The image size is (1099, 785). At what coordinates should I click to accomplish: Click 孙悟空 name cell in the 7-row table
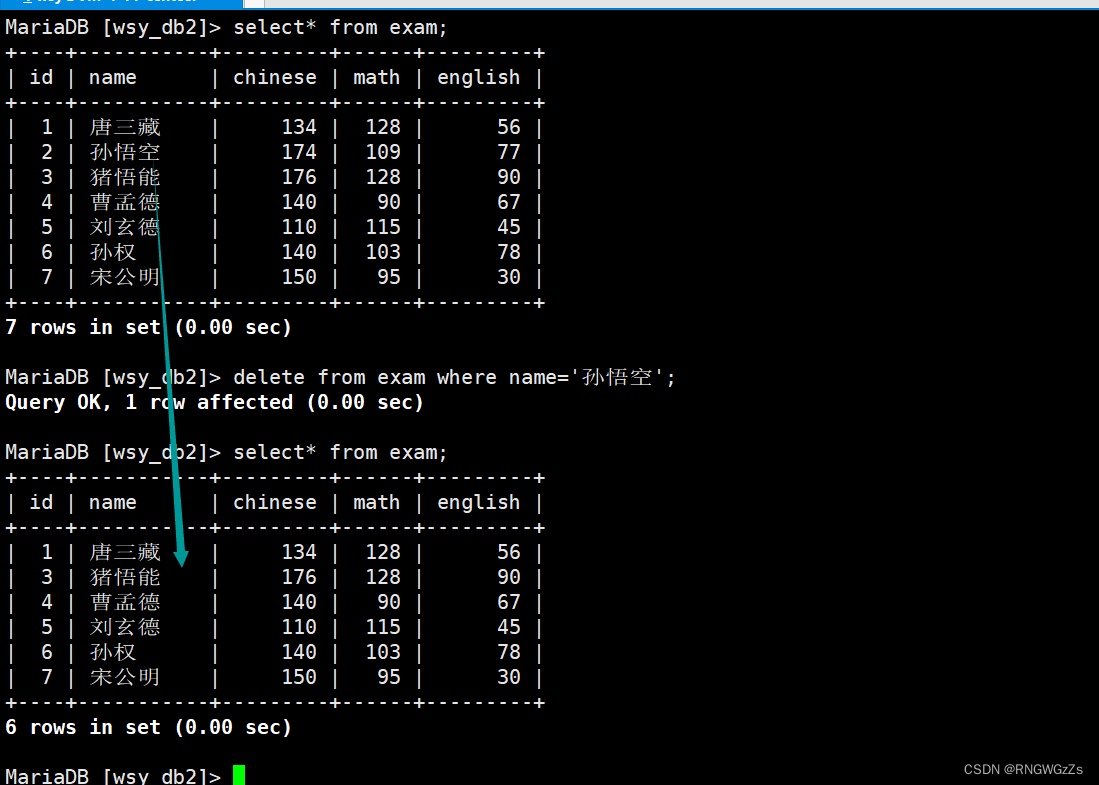click(125, 152)
